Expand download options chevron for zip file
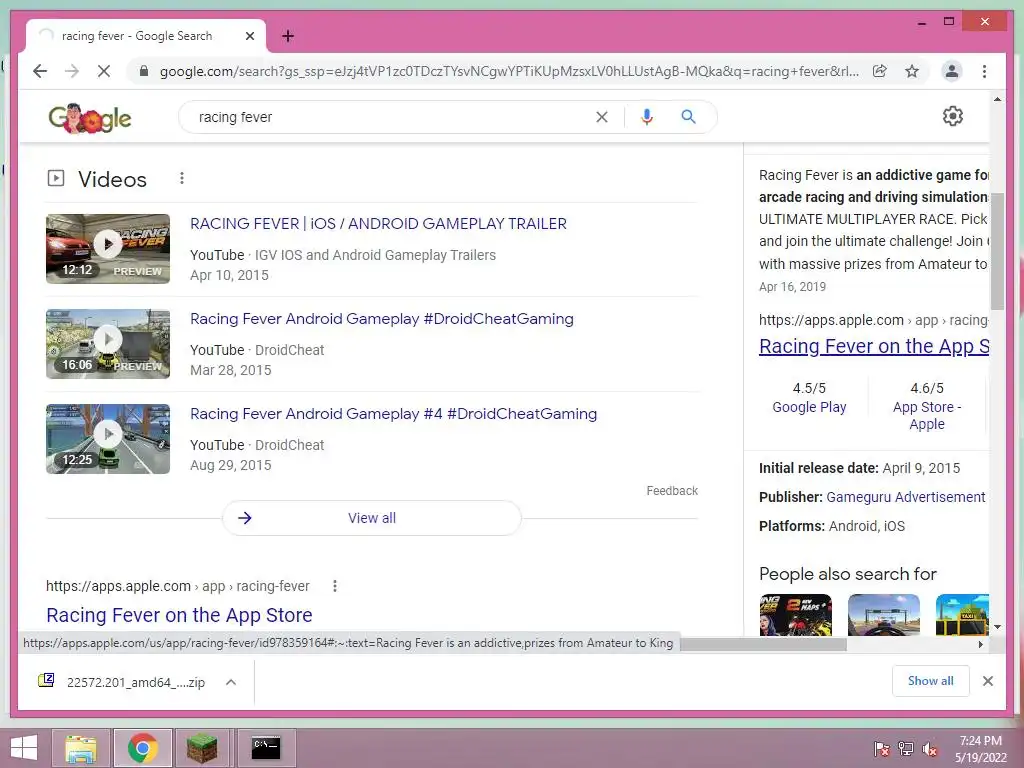Image resolution: width=1024 pixels, height=768 pixels. (231, 682)
